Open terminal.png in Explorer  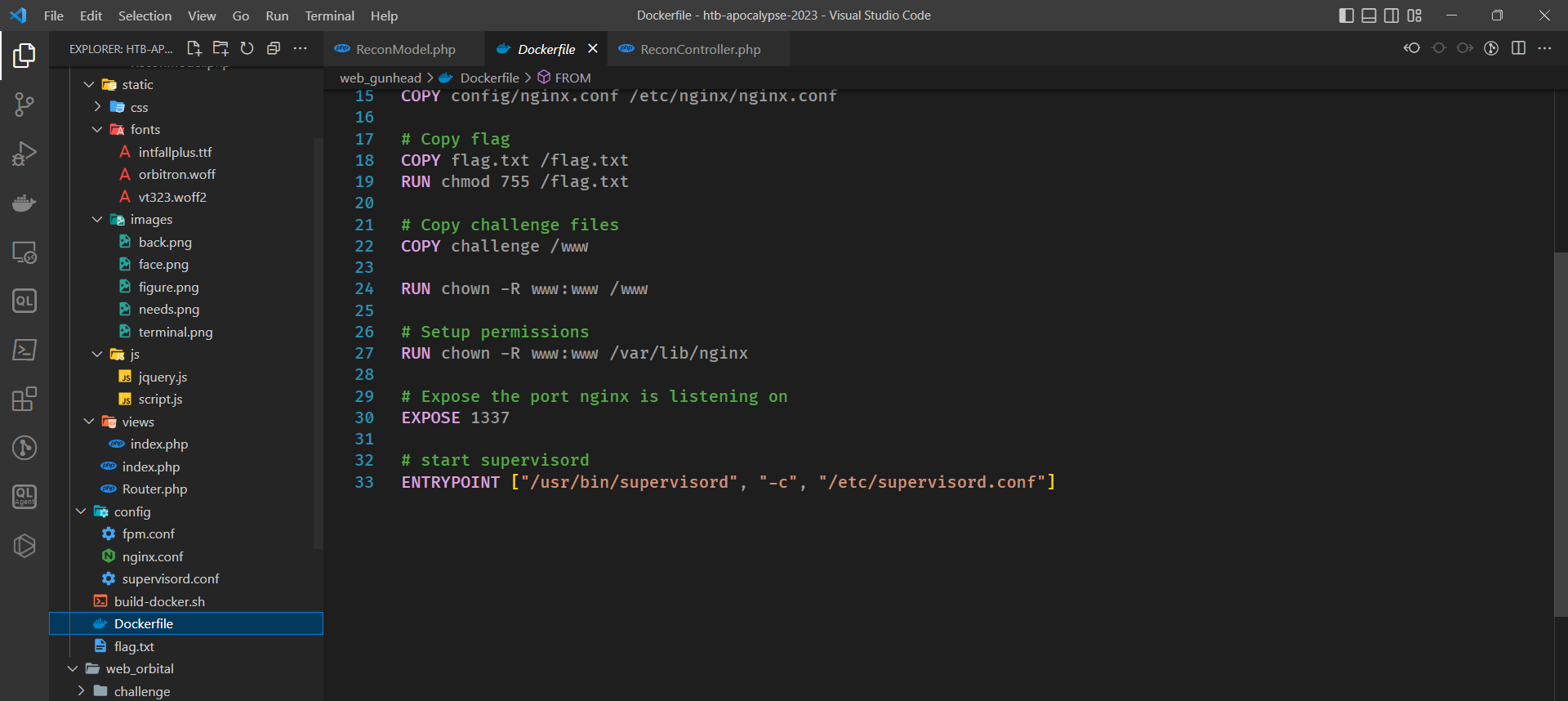point(175,332)
